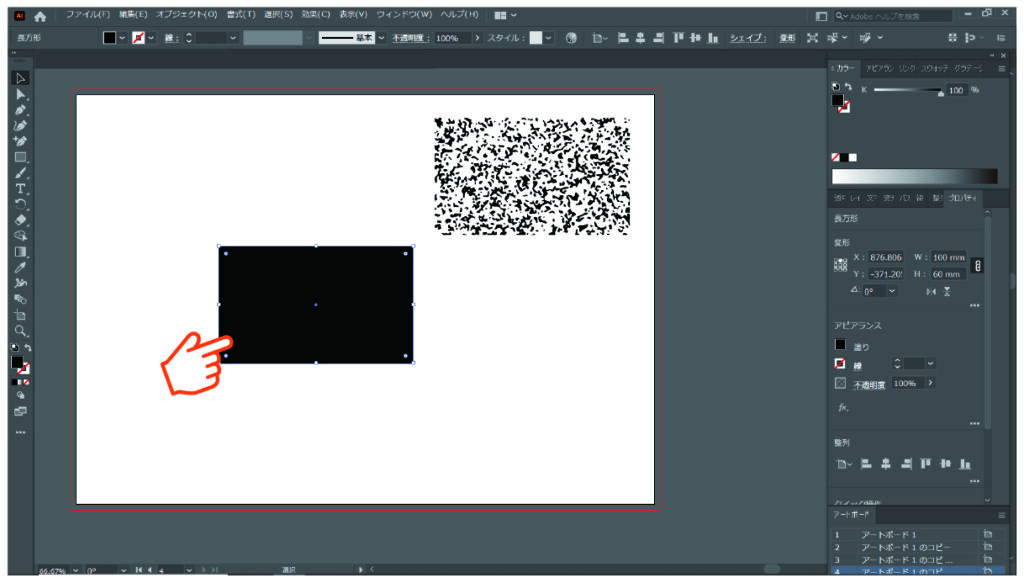This screenshot has width=1024, height=583.
Task: Click the Flip Vertical icon in Properties
Action: point(947,291)
